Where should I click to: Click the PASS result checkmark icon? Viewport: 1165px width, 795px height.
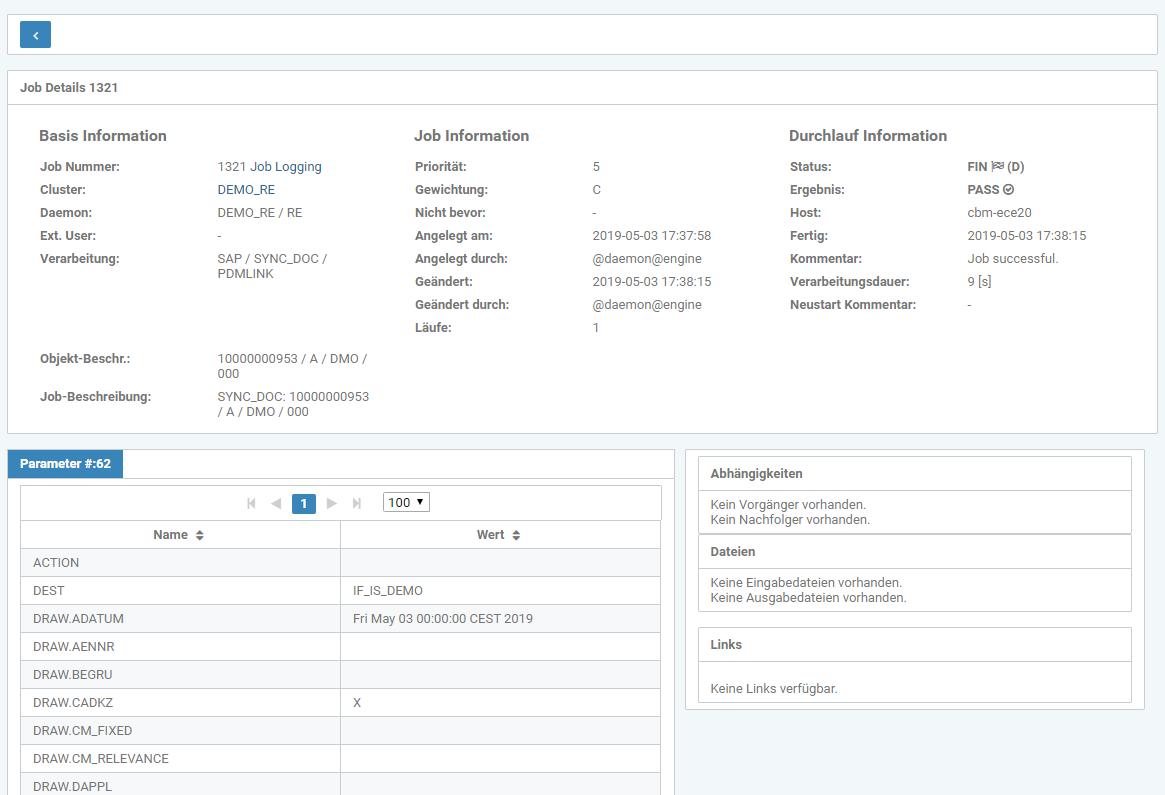tap(1009, 190)
